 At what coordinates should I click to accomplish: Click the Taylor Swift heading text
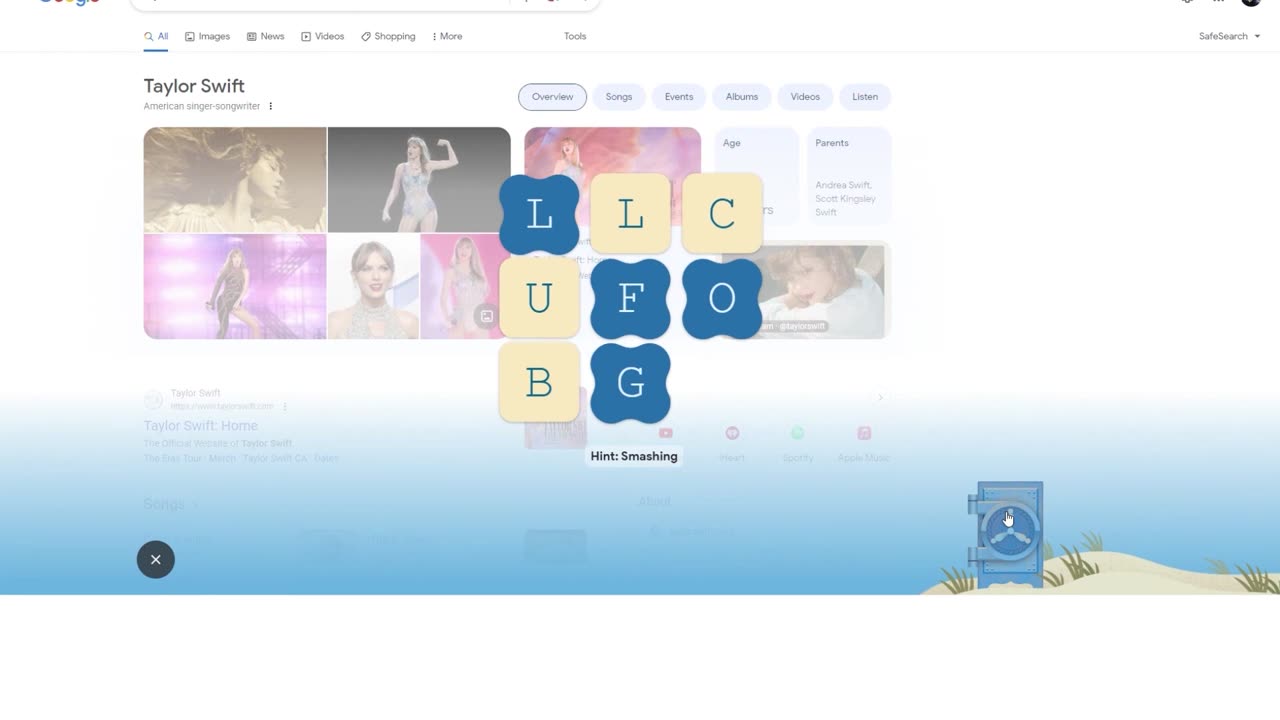(x=194, y=86)
